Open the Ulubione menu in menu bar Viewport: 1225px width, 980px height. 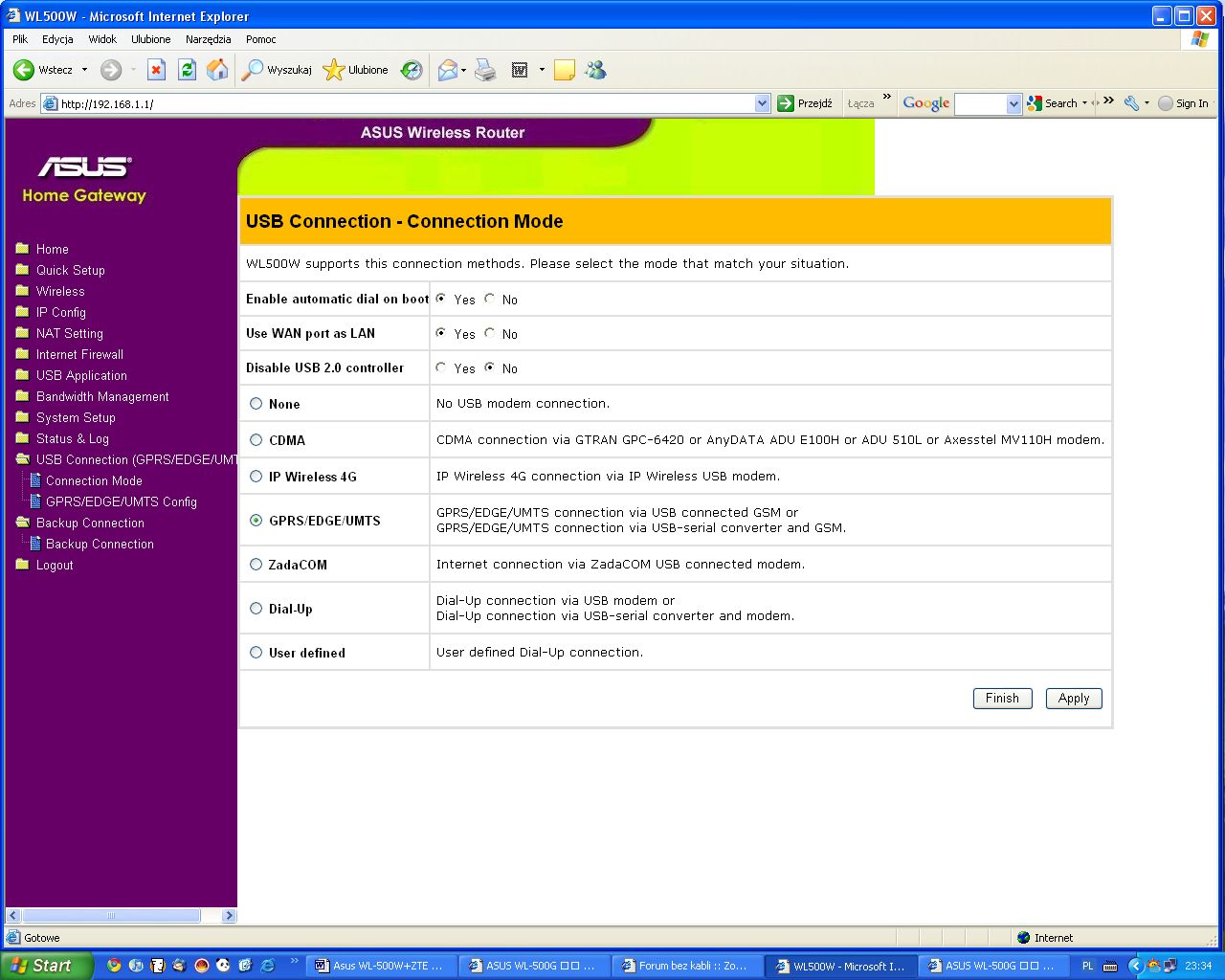coord(151,39)
